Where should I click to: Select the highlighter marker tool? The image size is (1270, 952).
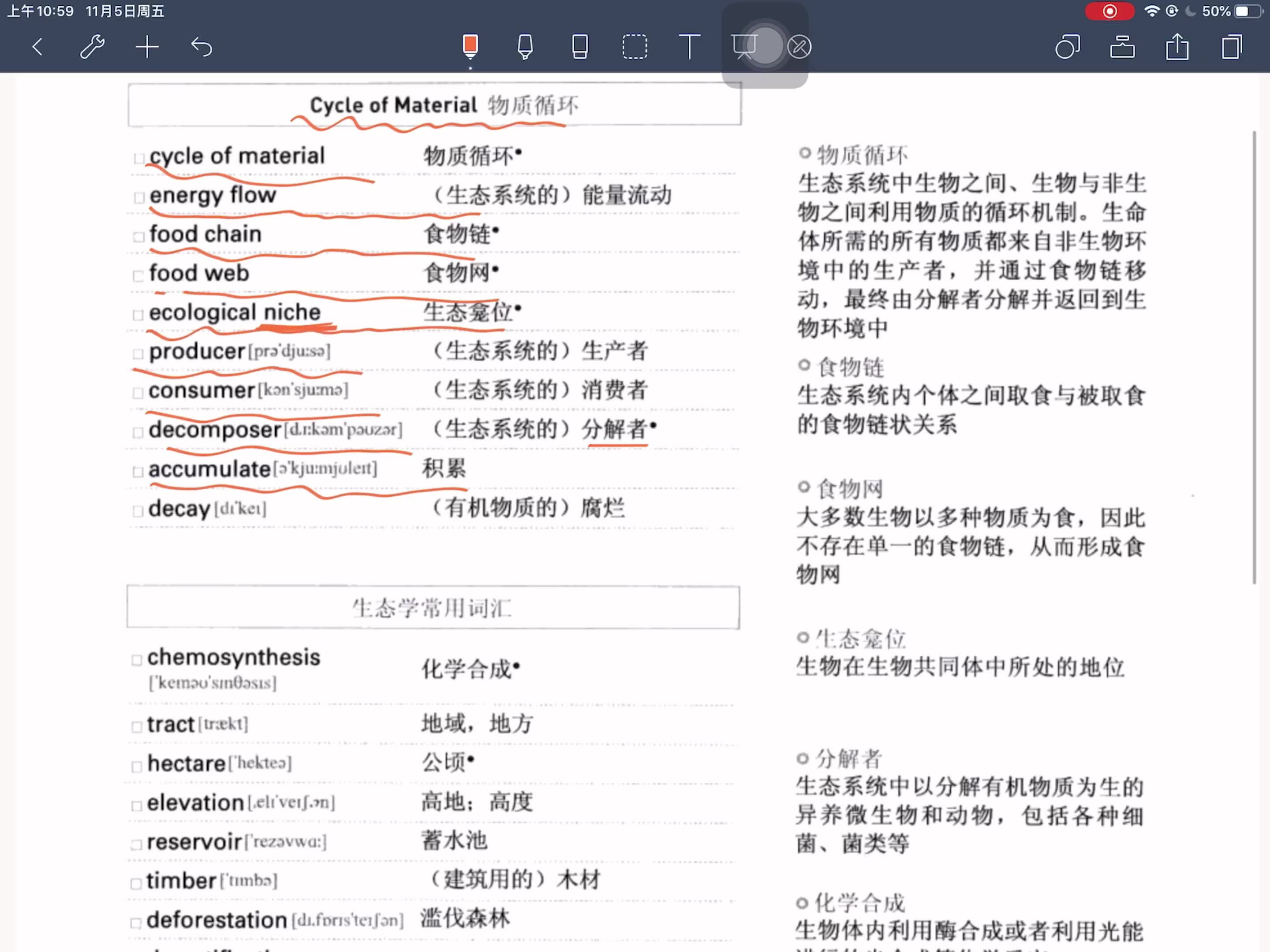525,47
